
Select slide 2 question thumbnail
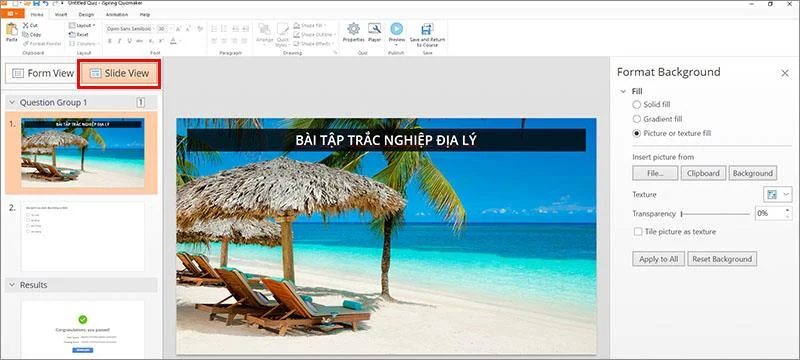tap(83, 237)
